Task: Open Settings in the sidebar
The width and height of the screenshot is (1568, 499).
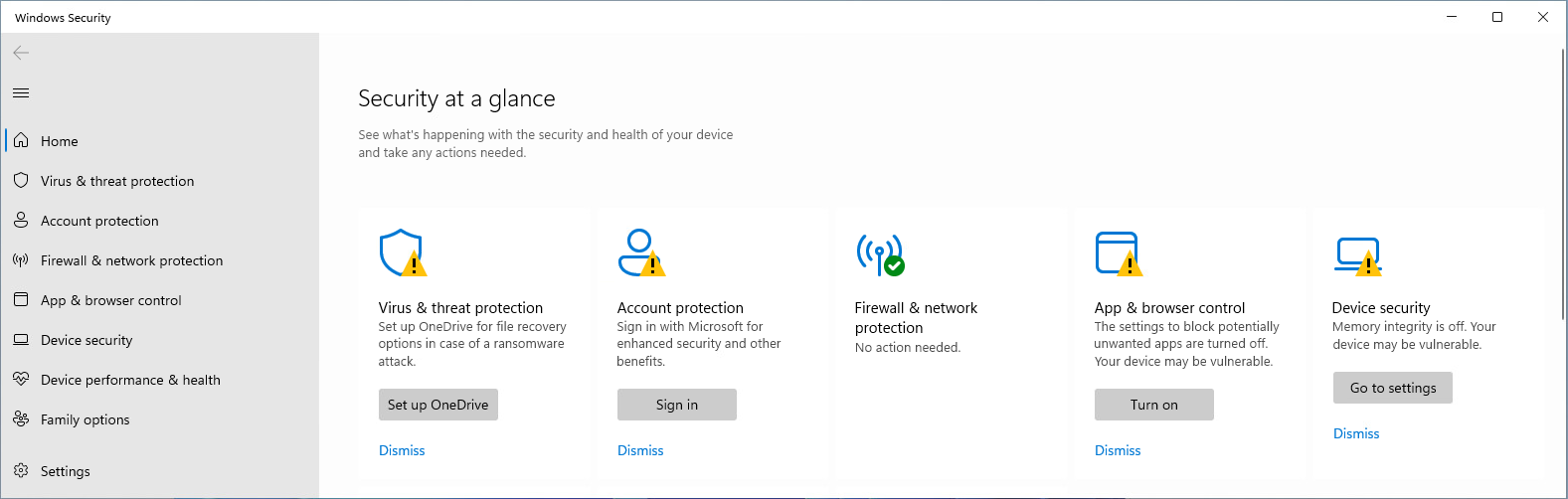Action: (x=160, y=471)
